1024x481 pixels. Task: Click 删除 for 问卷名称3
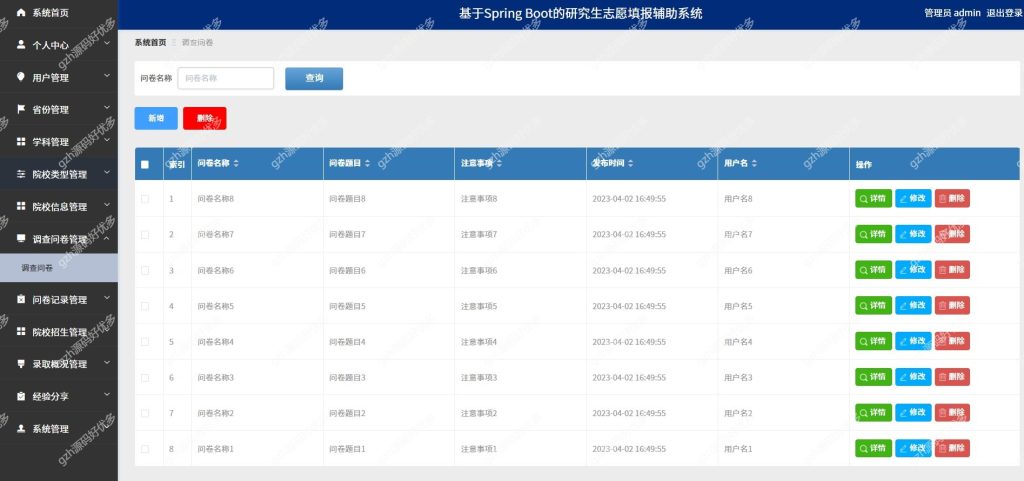pos(952,377)
